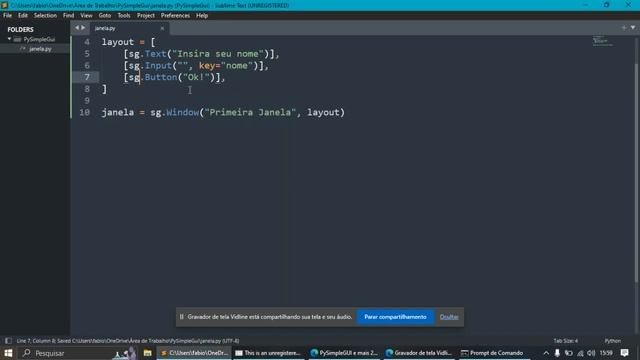Select janela.py in the sidebar
Viewport: 640px width, 360px height.
click(x=40, y=49)
